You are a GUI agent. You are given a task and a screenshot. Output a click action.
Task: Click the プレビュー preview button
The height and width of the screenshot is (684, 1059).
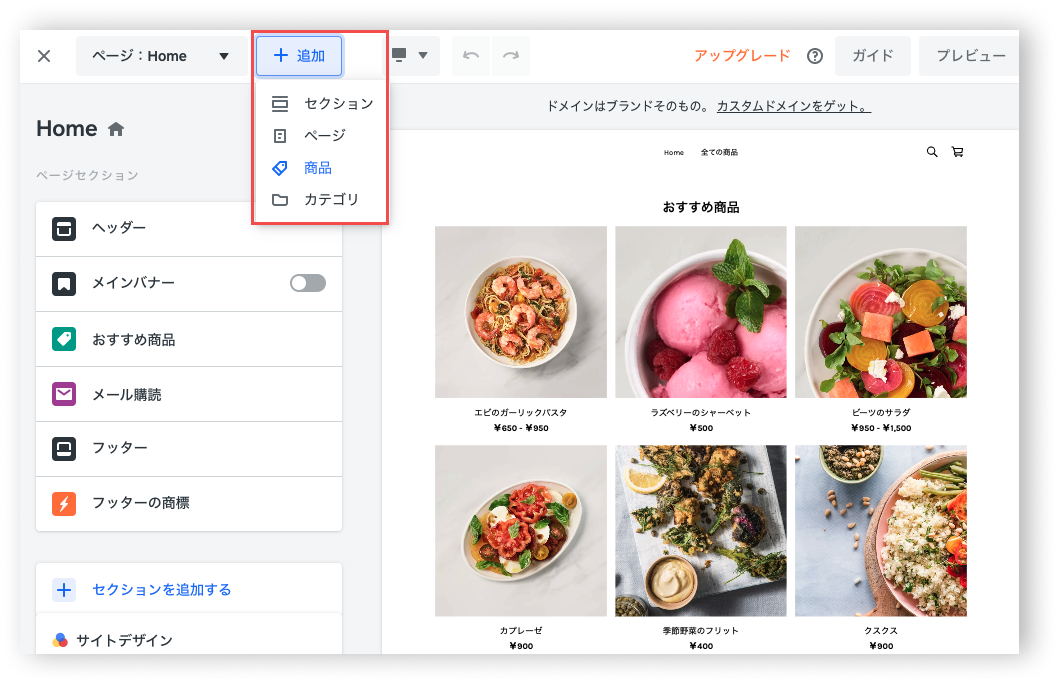tap(970, 56)
